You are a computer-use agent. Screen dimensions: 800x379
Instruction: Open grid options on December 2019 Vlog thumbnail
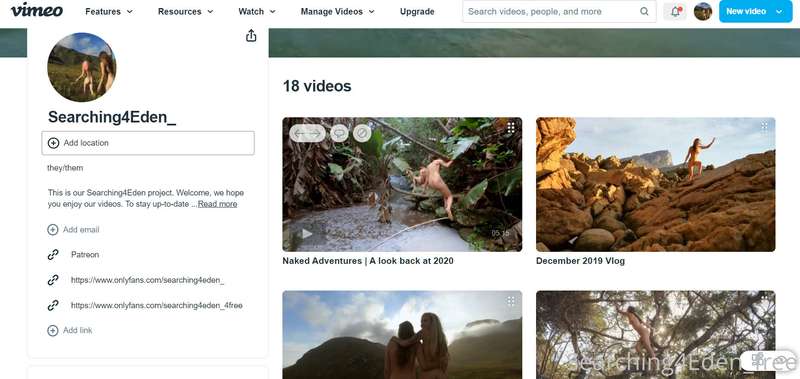(764, 127)
